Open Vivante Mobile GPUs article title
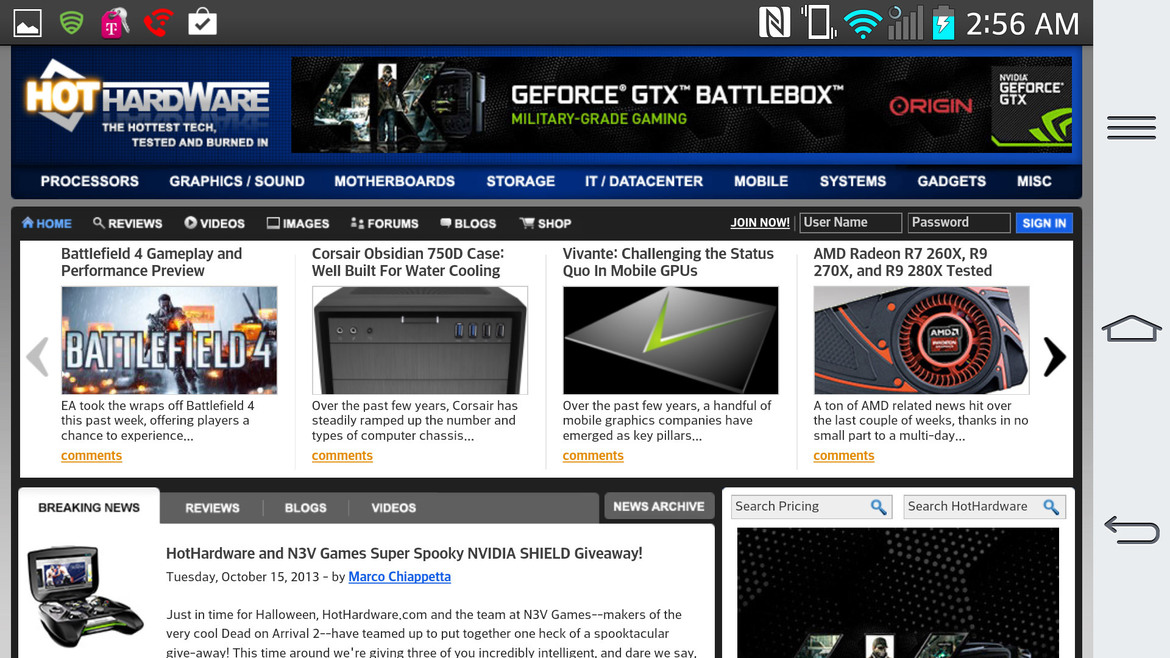Screen dimensions: 1170x658 (x=668, y=262)
